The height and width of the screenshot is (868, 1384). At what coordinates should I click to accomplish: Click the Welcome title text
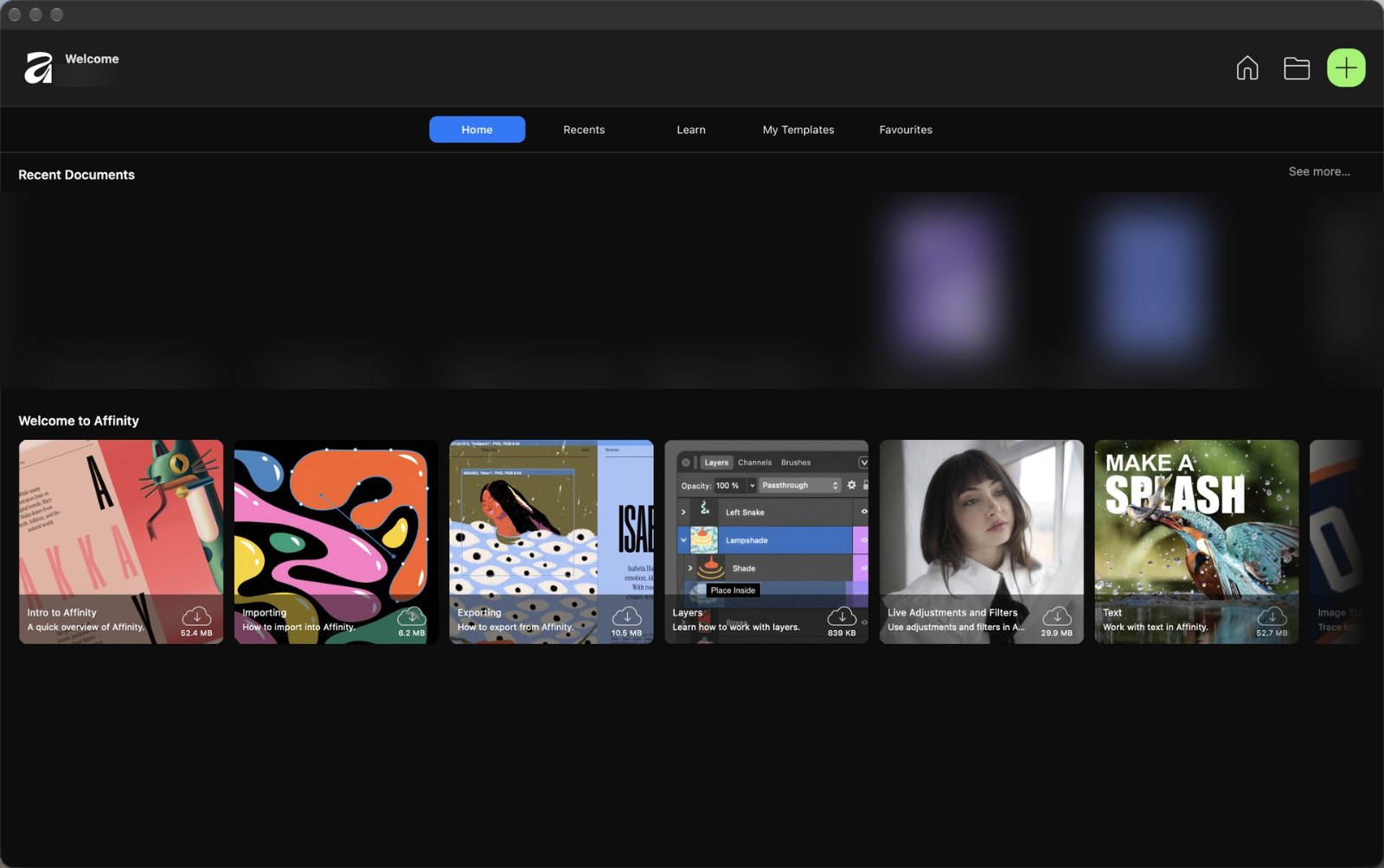pyautogui.click(x=92, y=59)
